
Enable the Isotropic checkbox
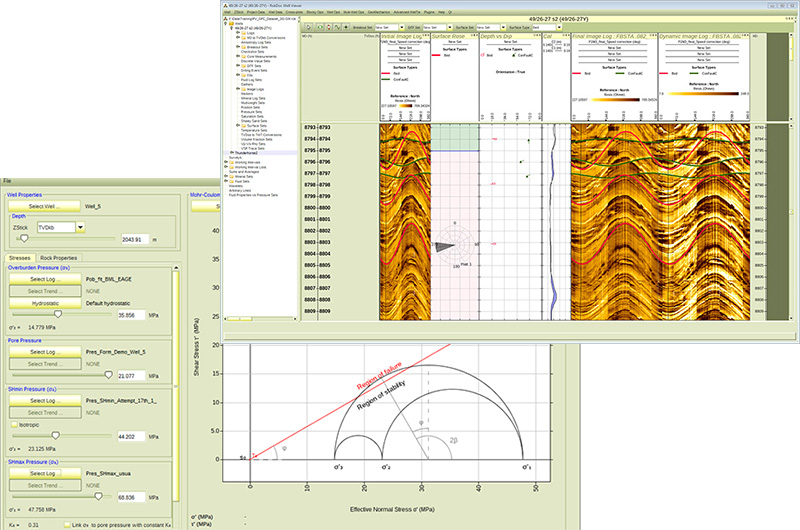click(x=12, y=423)
